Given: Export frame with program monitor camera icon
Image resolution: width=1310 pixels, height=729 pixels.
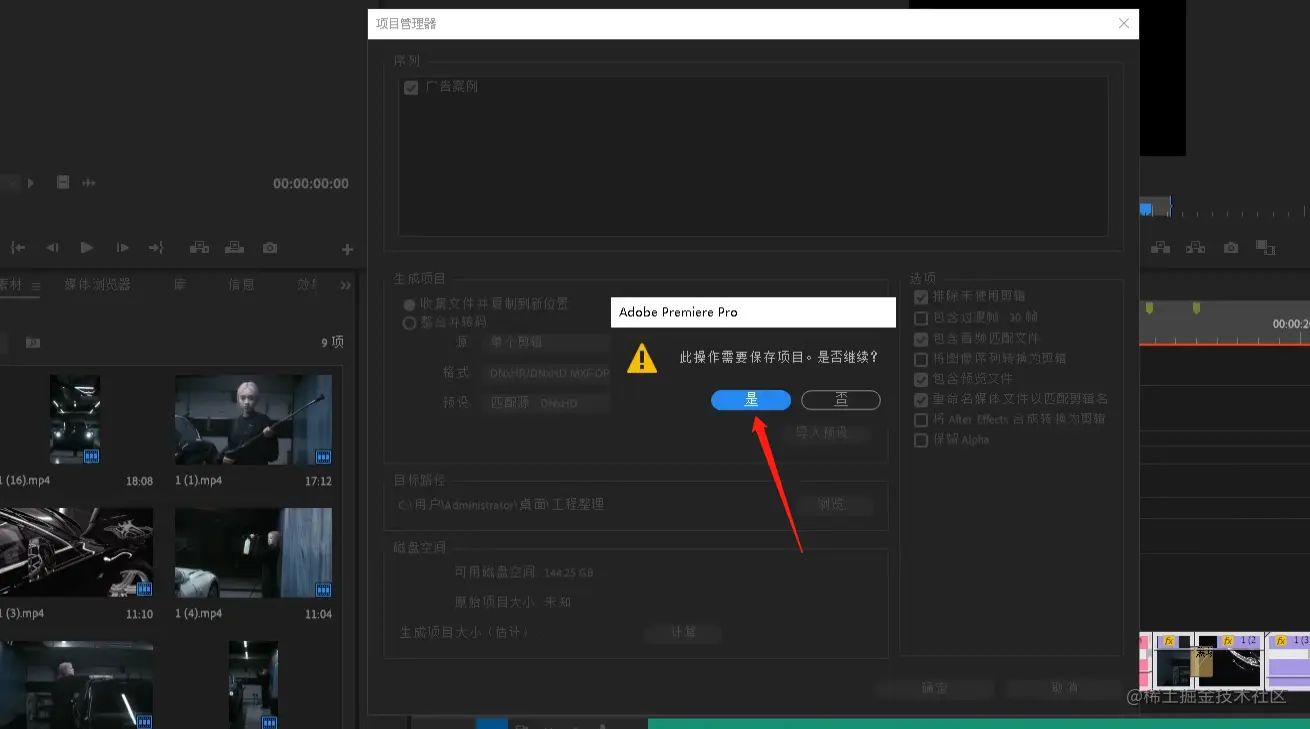Looking at the screenshot, I should [x=1231, y=247].
